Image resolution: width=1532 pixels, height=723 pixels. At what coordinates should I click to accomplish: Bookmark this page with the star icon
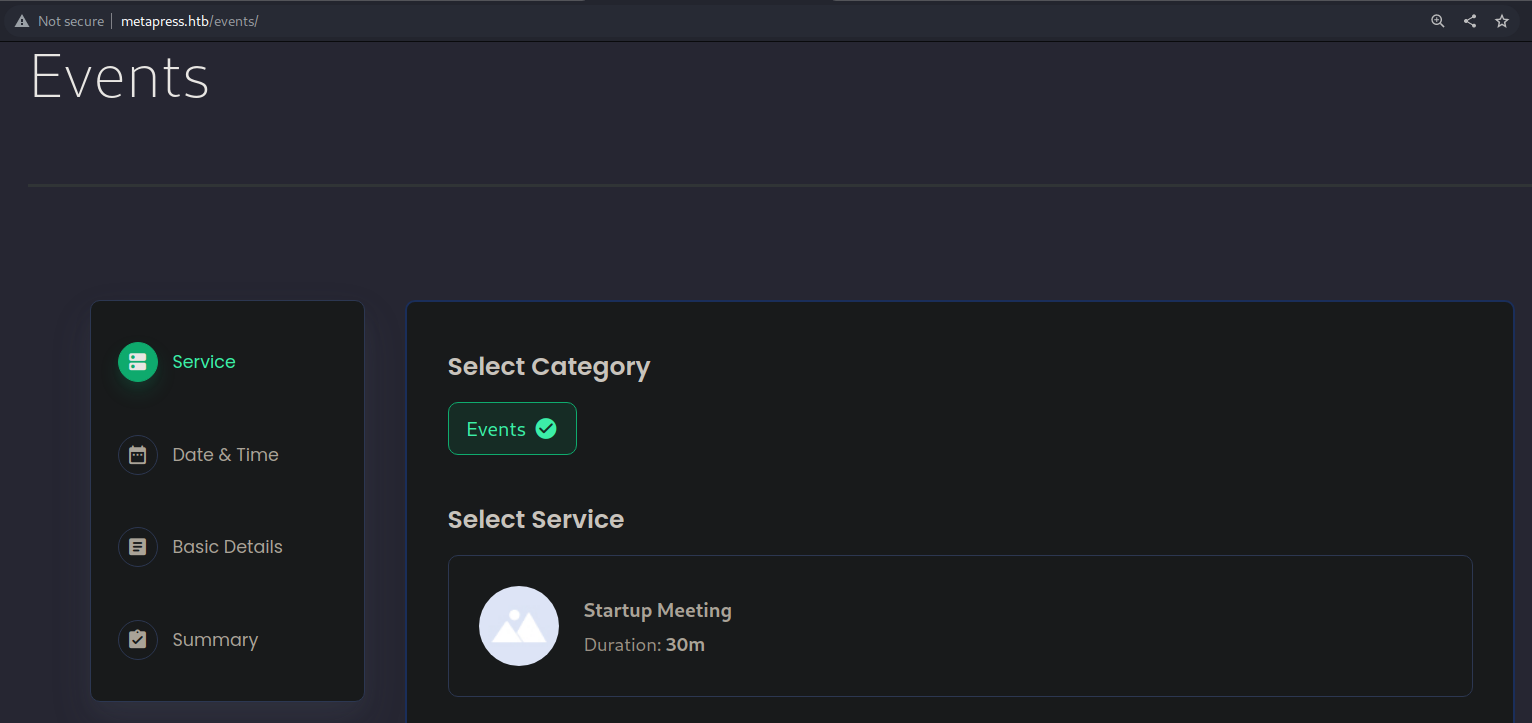tap(1502, 21)
